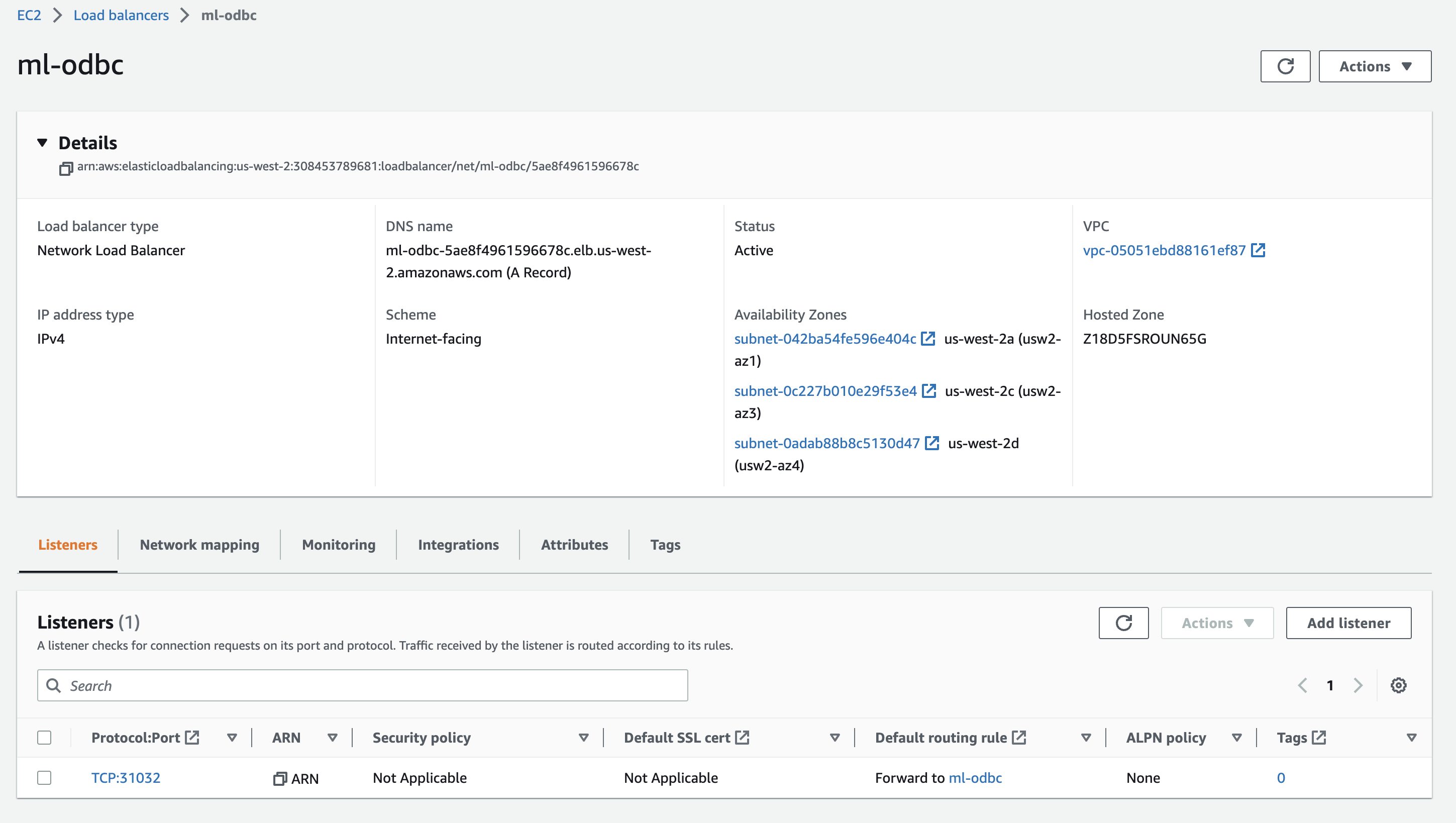Sort by Security policy column arrow

tap(584, 737)
